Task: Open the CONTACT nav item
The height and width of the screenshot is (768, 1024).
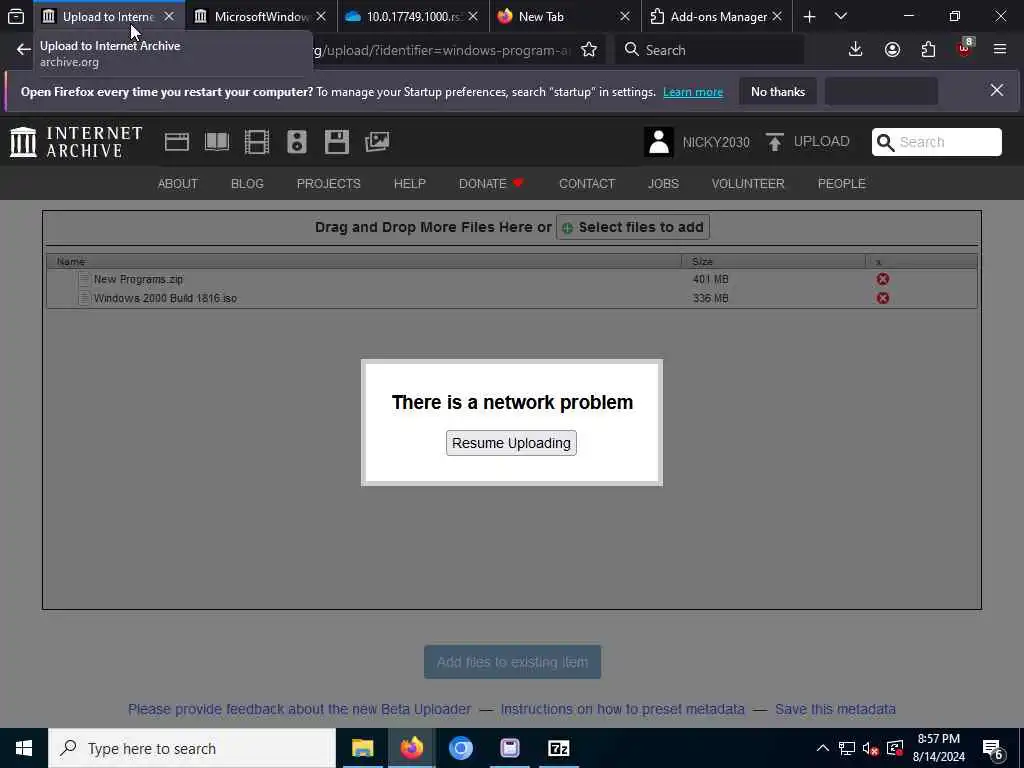Action: point(587,184)
